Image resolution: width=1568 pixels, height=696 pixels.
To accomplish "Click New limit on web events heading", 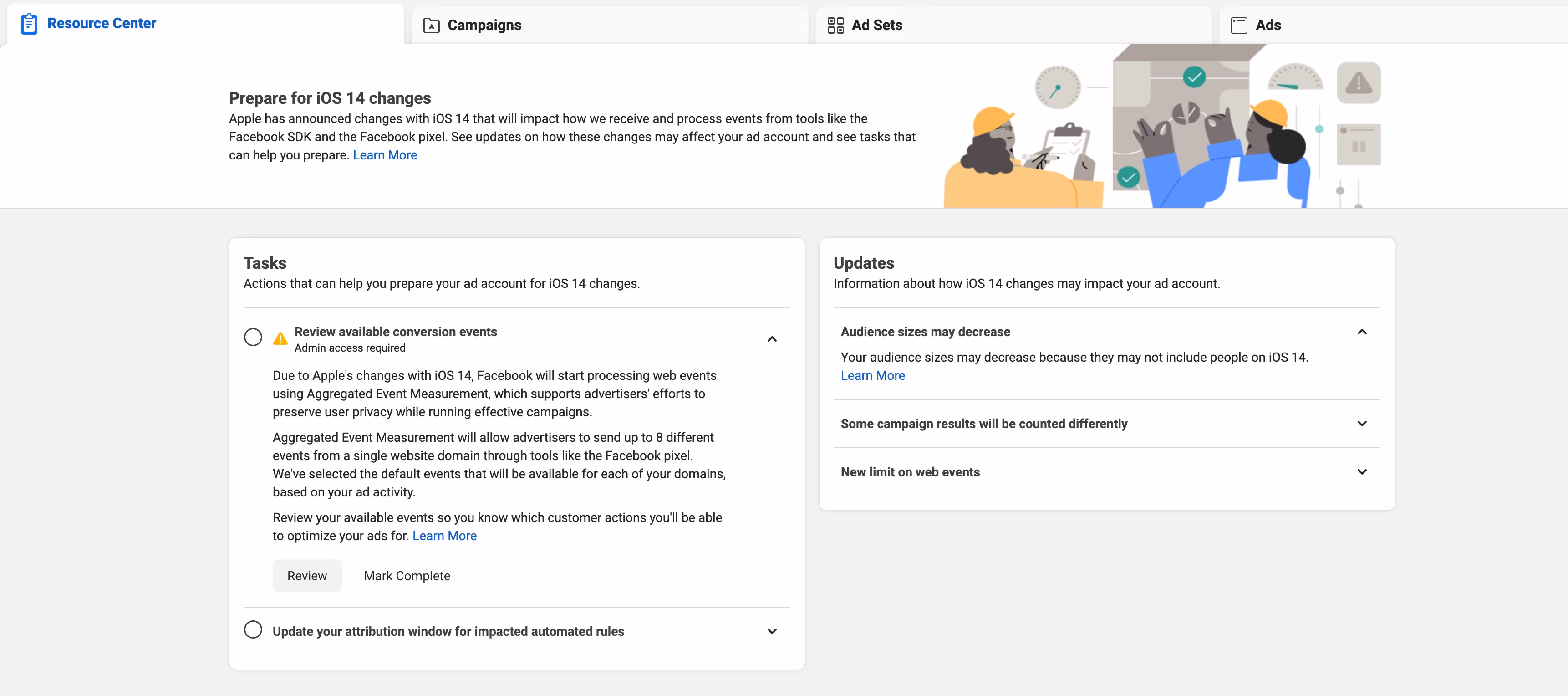I will pos(910,472).
